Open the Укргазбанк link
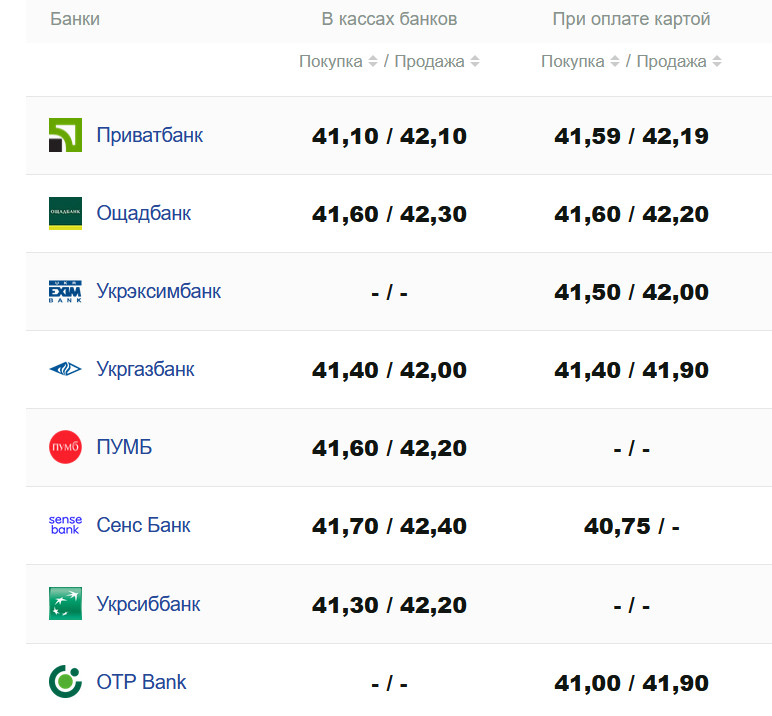Screen dimensions: 772x716 point(146,369)
